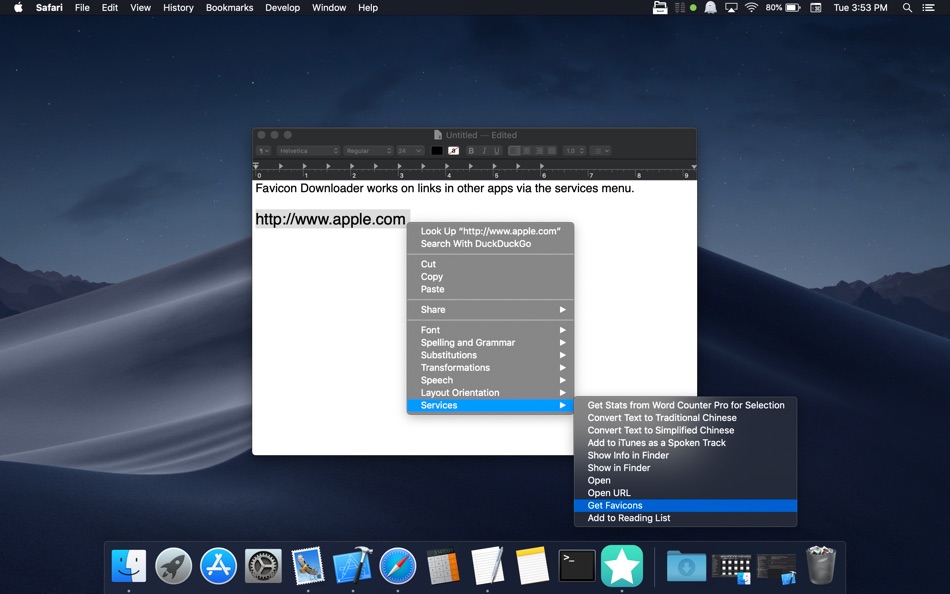This screenshot has width=950, height=594.
Task: Open yellow Notes icon in dock
Action: 533,566
